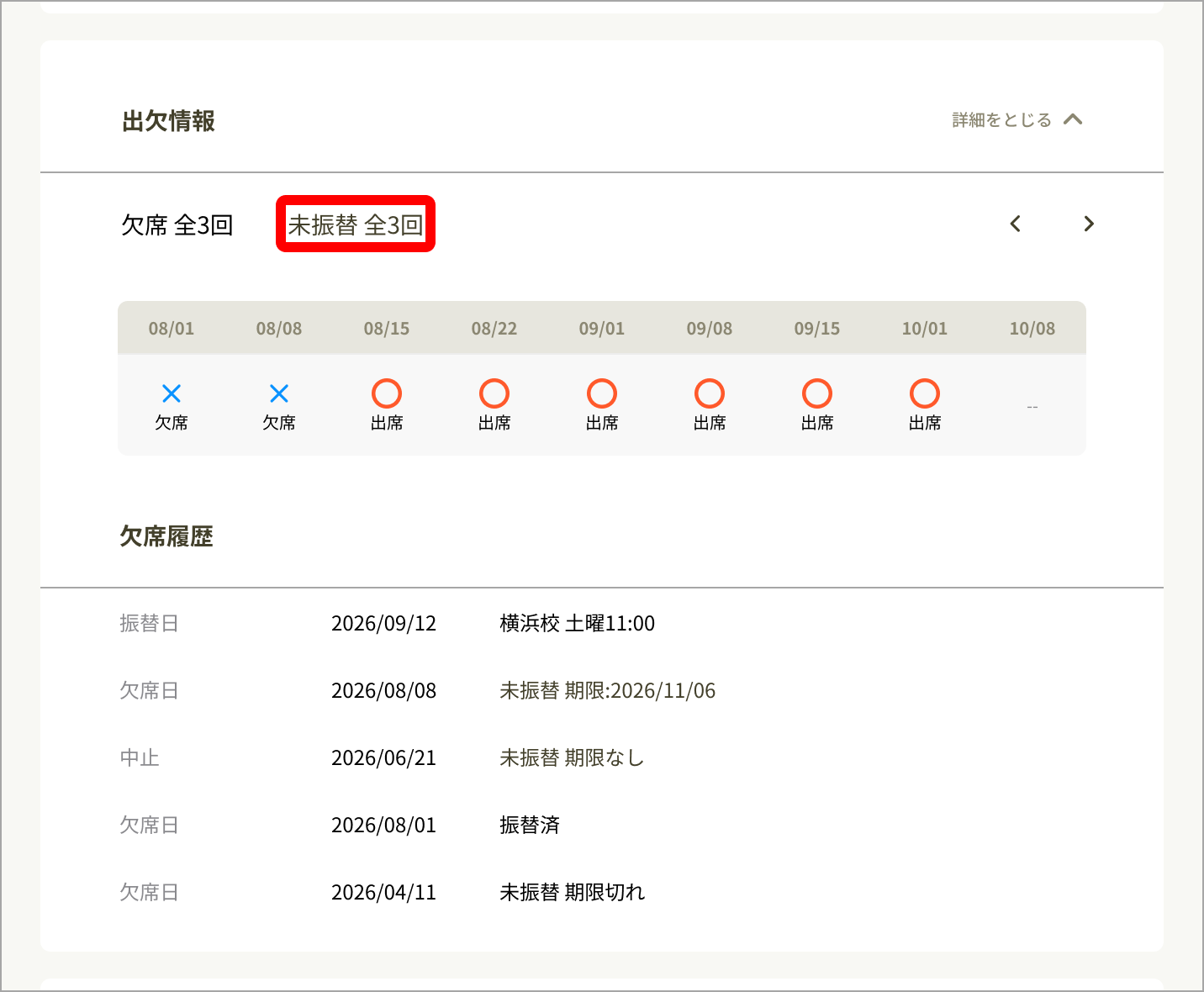This screenshot has width=1204, height=992.
Task: Select the orange attendance circle under 10/01
Action: click(925, 393)
